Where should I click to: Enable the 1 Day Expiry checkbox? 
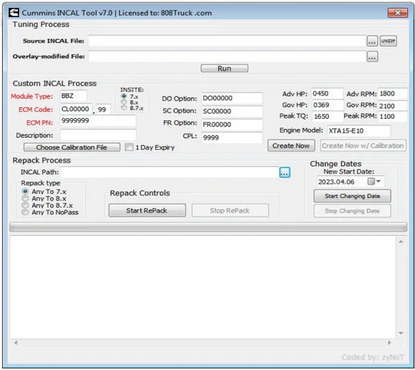[129, 147]
